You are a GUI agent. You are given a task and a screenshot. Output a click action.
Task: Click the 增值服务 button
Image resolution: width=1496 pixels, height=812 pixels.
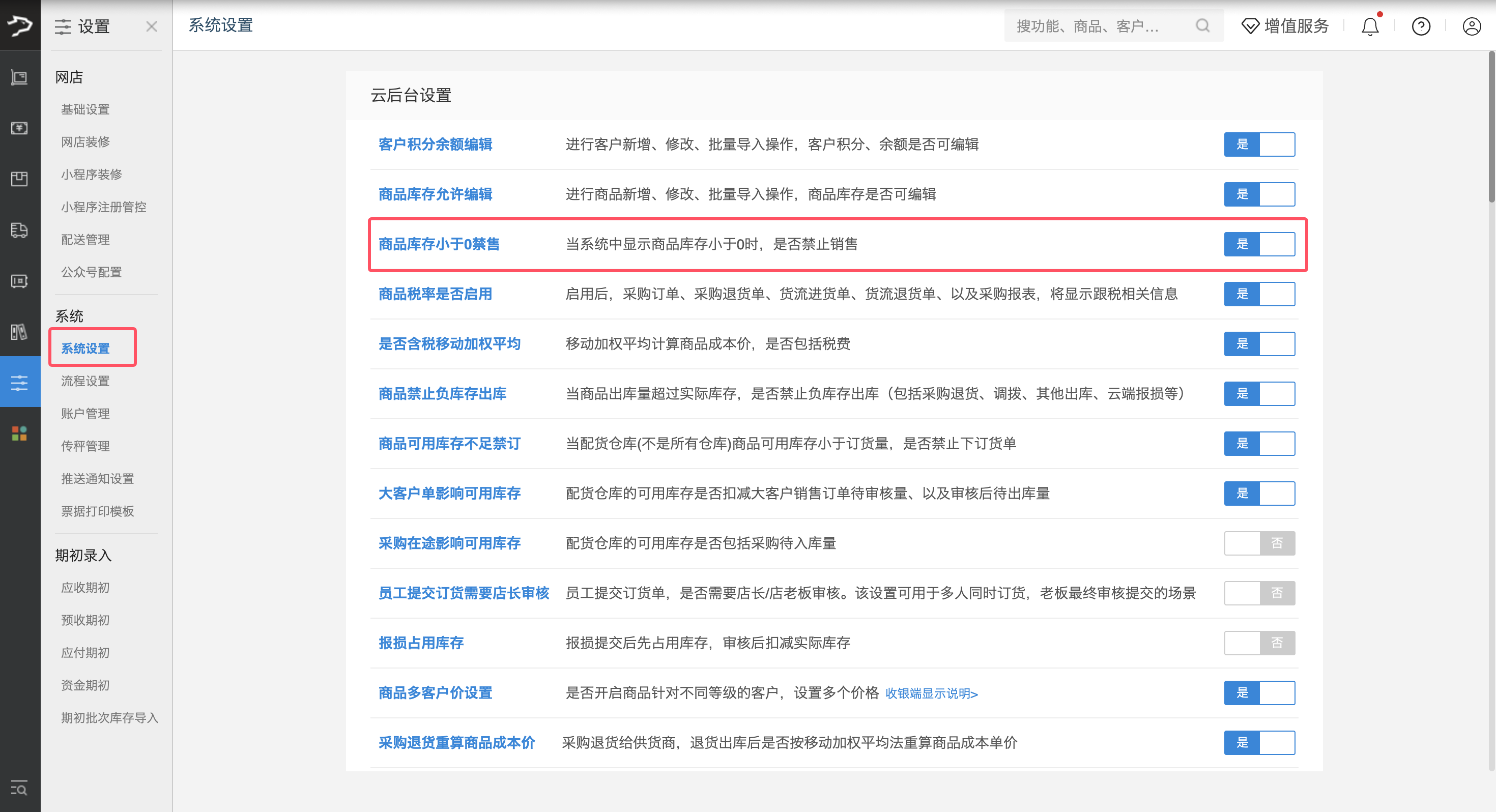point(1285,26)
